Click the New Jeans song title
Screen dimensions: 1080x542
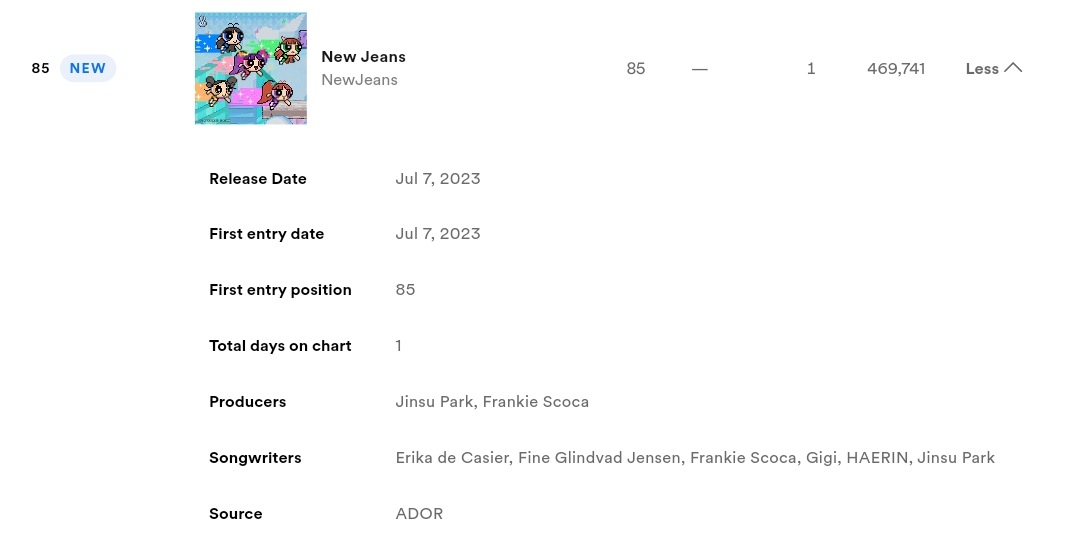point(363,56)
